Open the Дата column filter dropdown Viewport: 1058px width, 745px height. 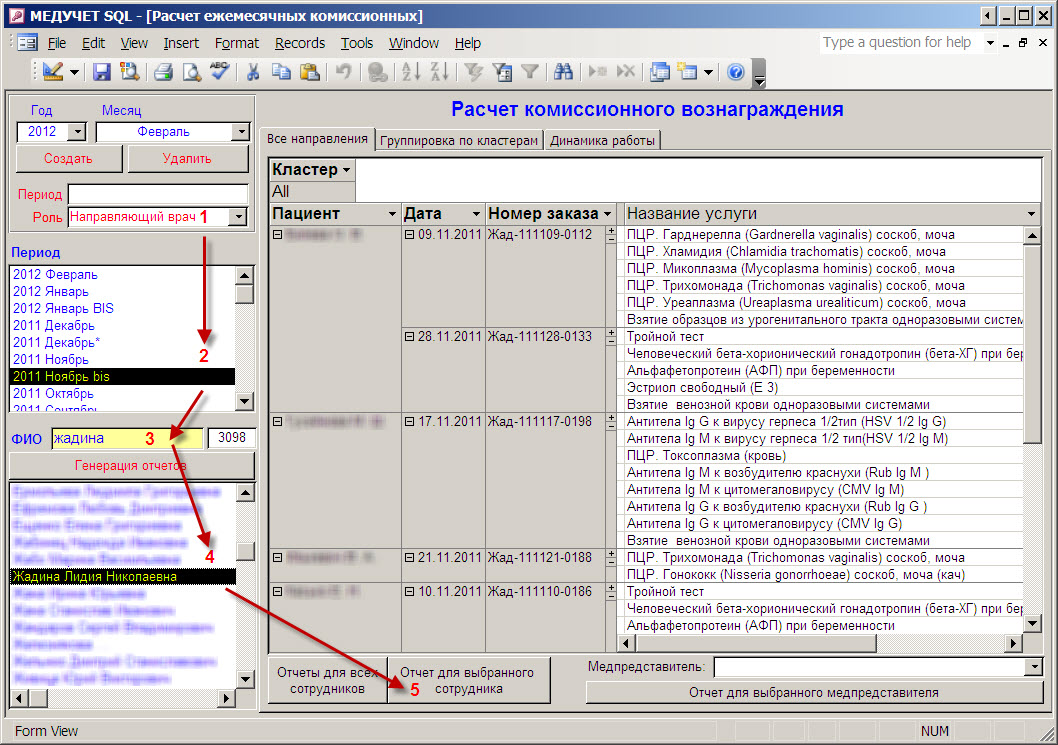[x=476, y=214]
